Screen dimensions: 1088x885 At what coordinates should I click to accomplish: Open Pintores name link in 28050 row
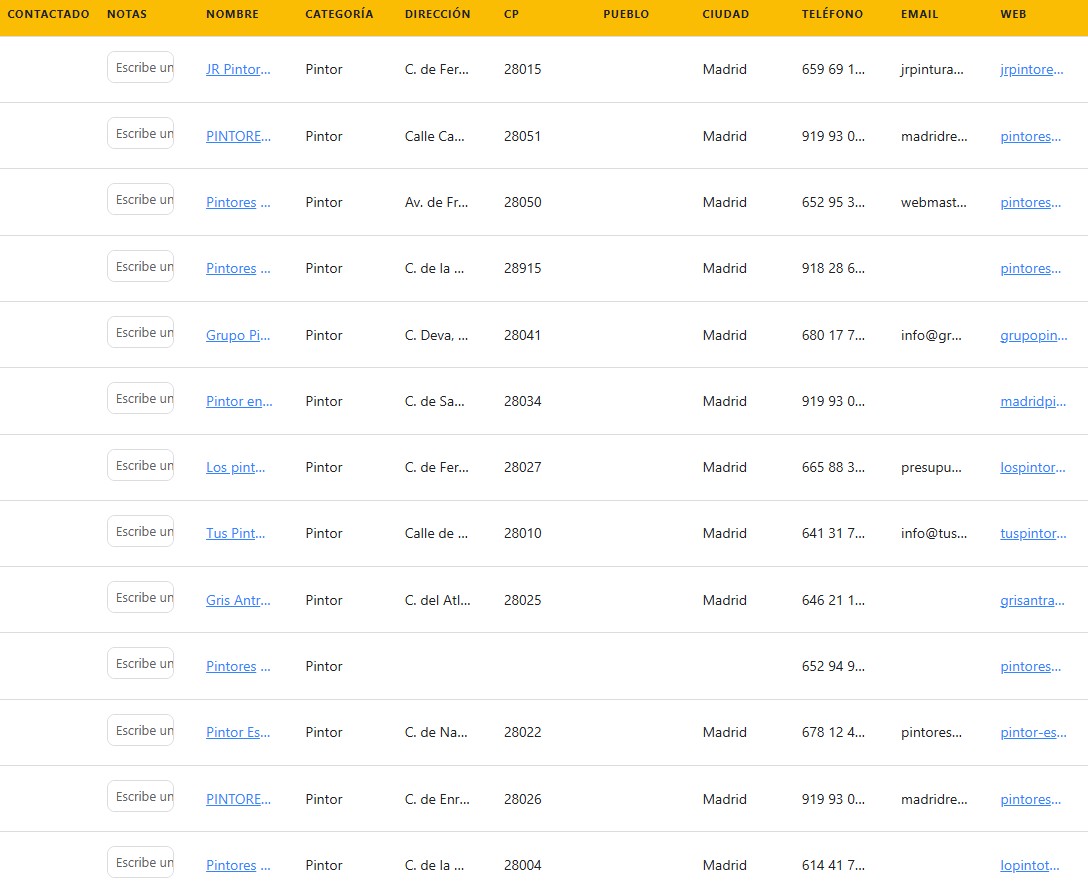point(238,202)
